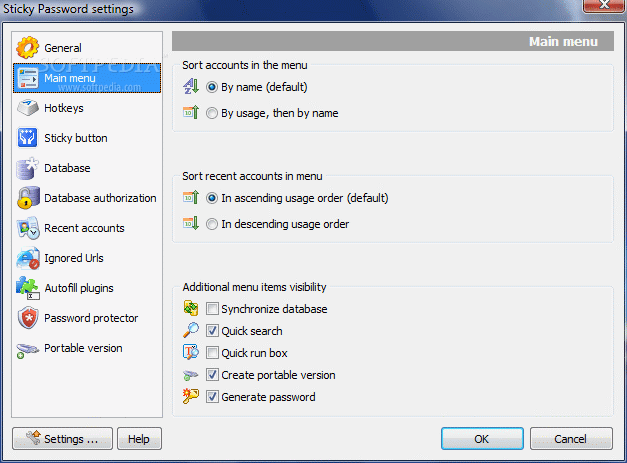
Task: Go to the Database settings page
Action: pyautogui.click(x=87, y=168)
